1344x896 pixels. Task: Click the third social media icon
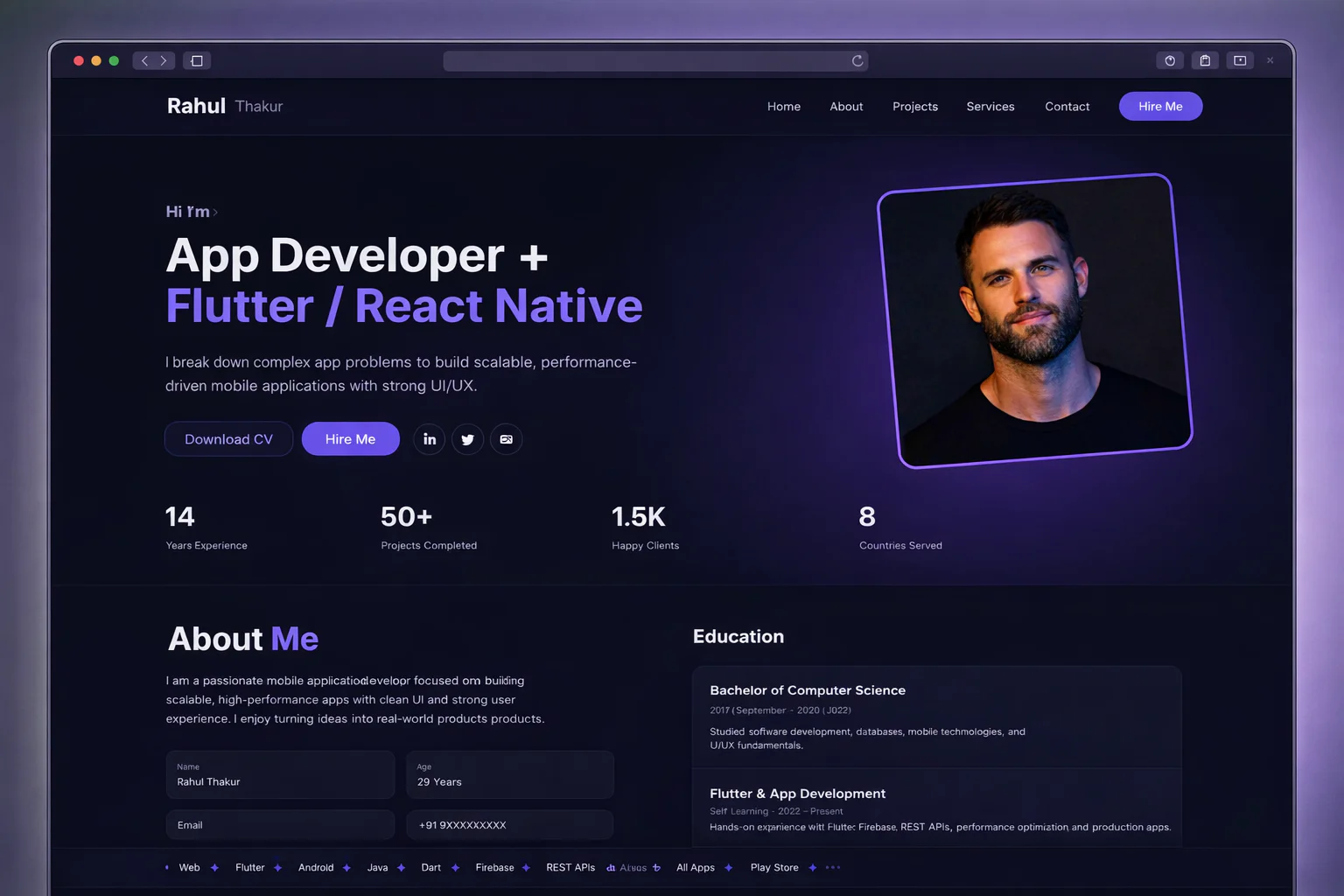point(506,439)
